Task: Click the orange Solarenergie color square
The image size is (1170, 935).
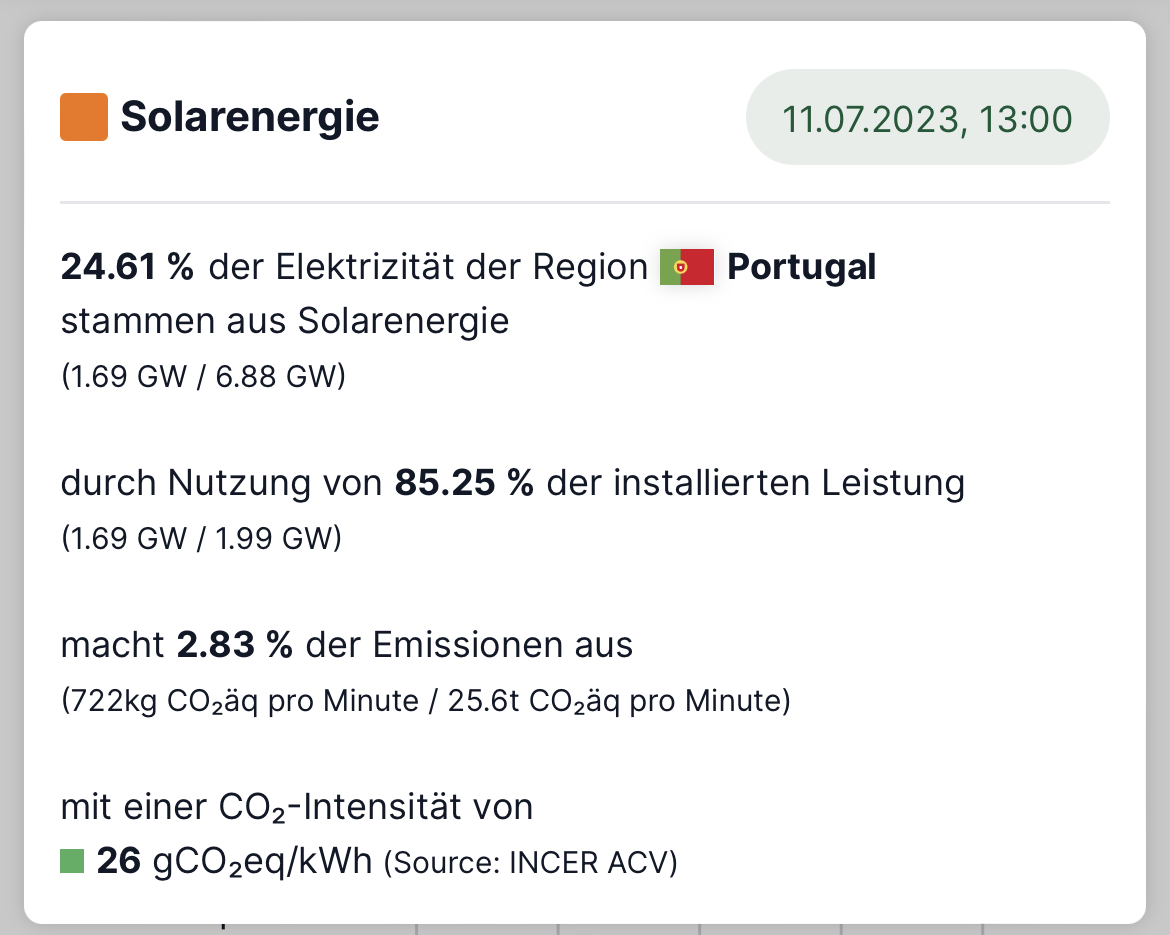Action: pyautogui.click(x=84, y=117)
